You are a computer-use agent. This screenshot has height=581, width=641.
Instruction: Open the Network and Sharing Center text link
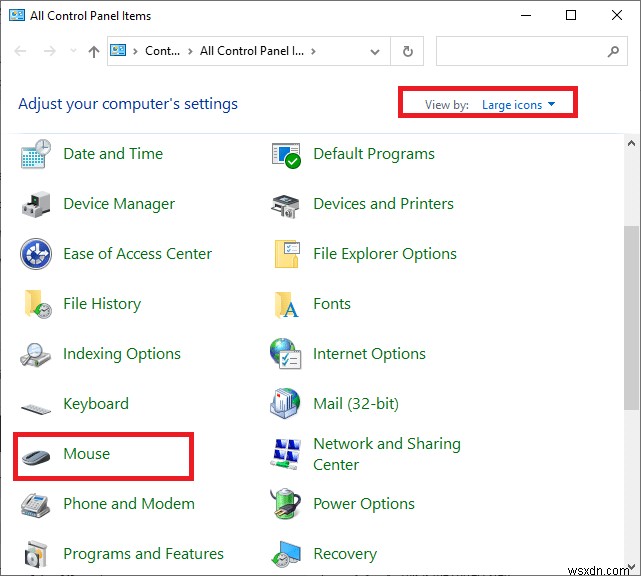pyautogui.click(x=387, y=454)
